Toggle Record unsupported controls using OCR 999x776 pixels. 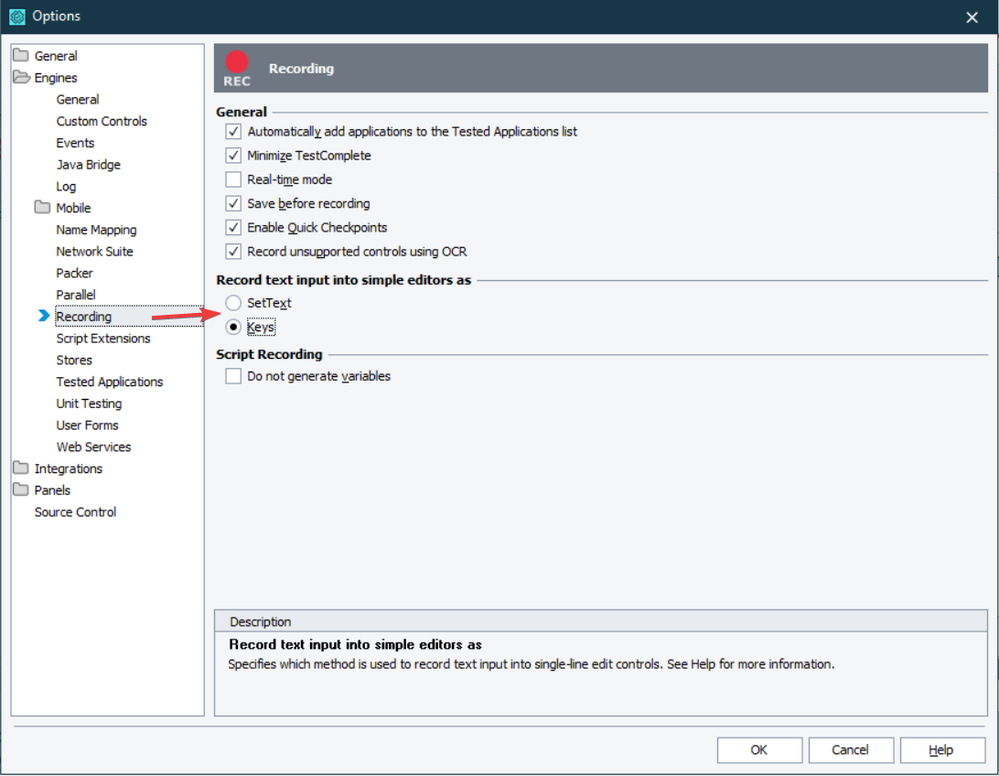(233, 252)
